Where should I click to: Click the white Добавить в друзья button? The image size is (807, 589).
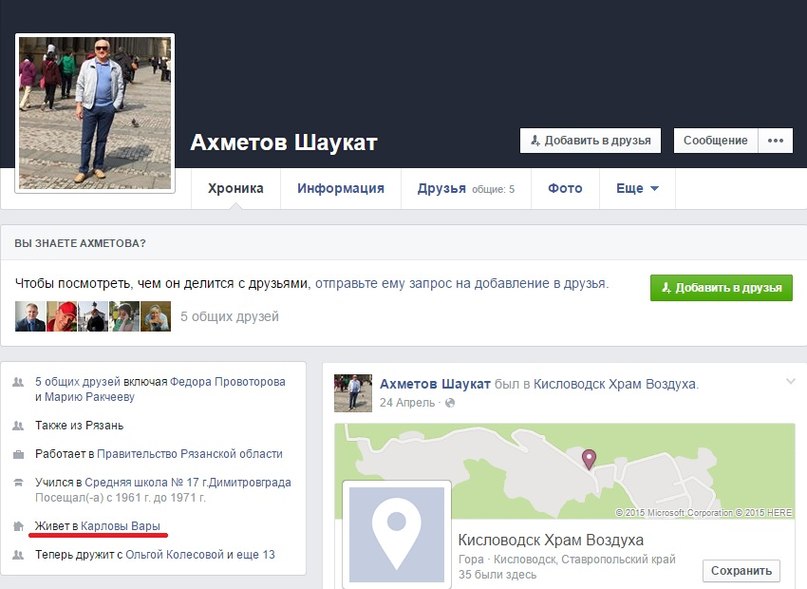click(591, 141)
